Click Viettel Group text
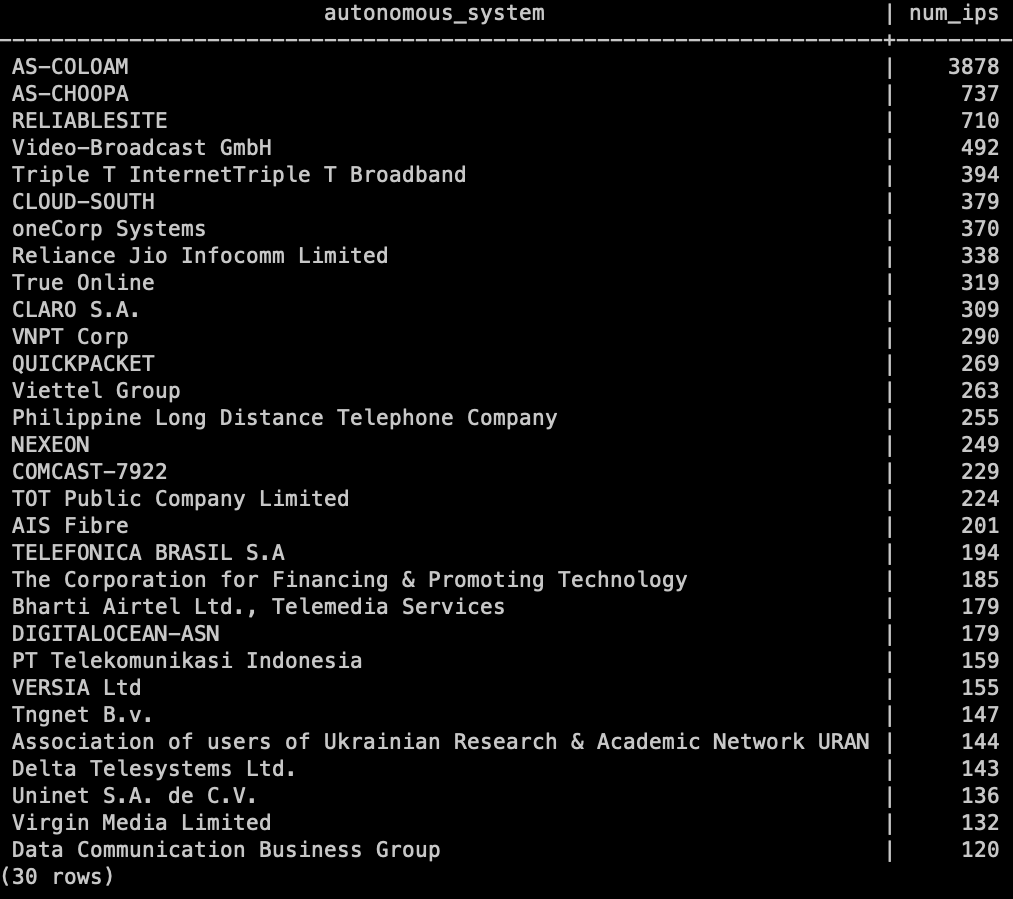The width and height of the screenshot is (1013, 899). point(96,391)
